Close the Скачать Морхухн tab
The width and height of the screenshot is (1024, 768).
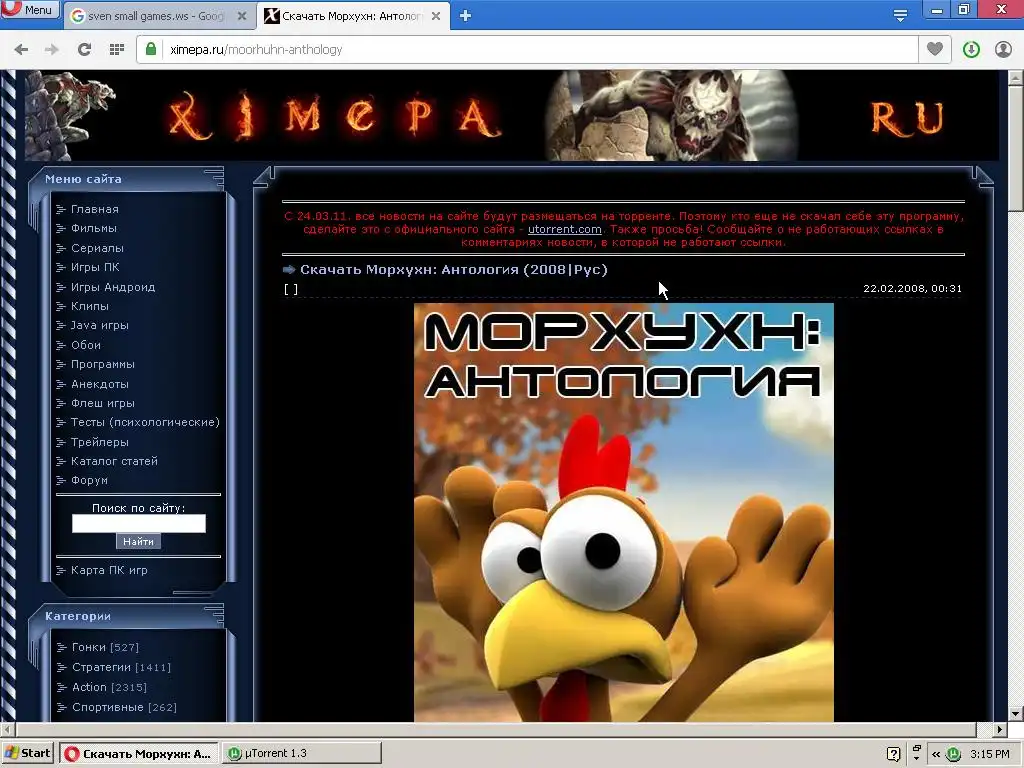click(436, 16)
